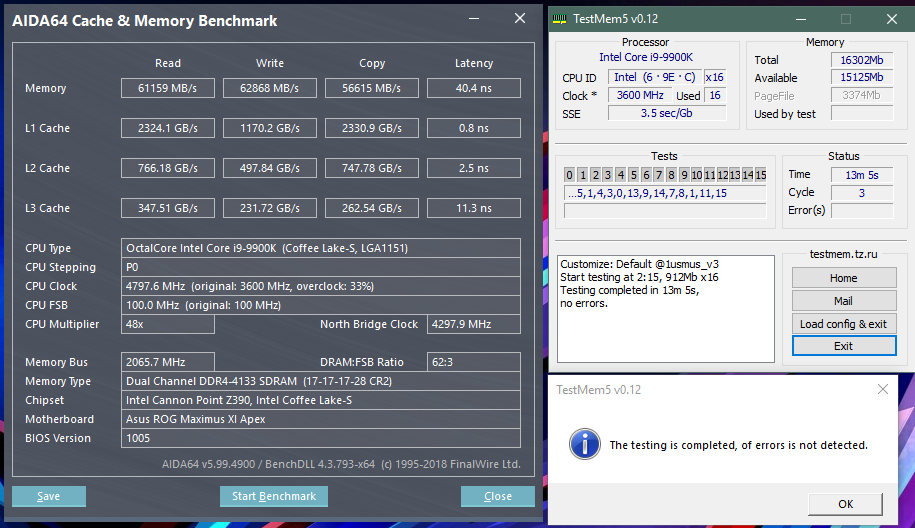Click the x16 thread count field
Screen dimensions: 915x528
[x=715, y=77]
